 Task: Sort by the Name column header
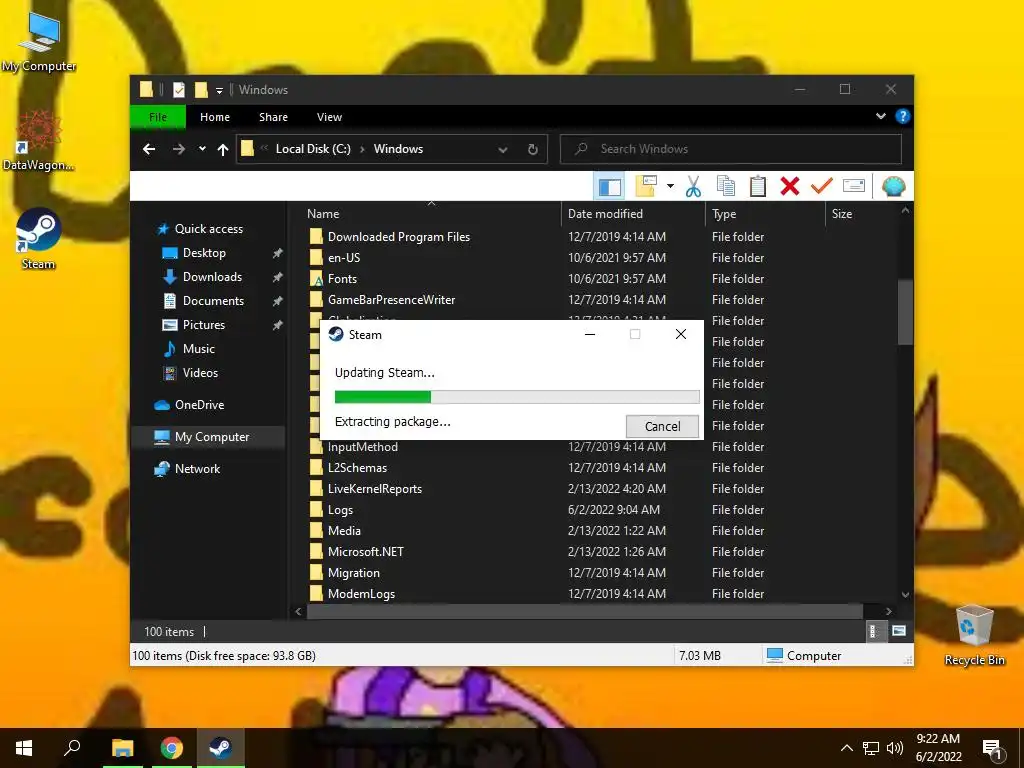pos(431,214)
